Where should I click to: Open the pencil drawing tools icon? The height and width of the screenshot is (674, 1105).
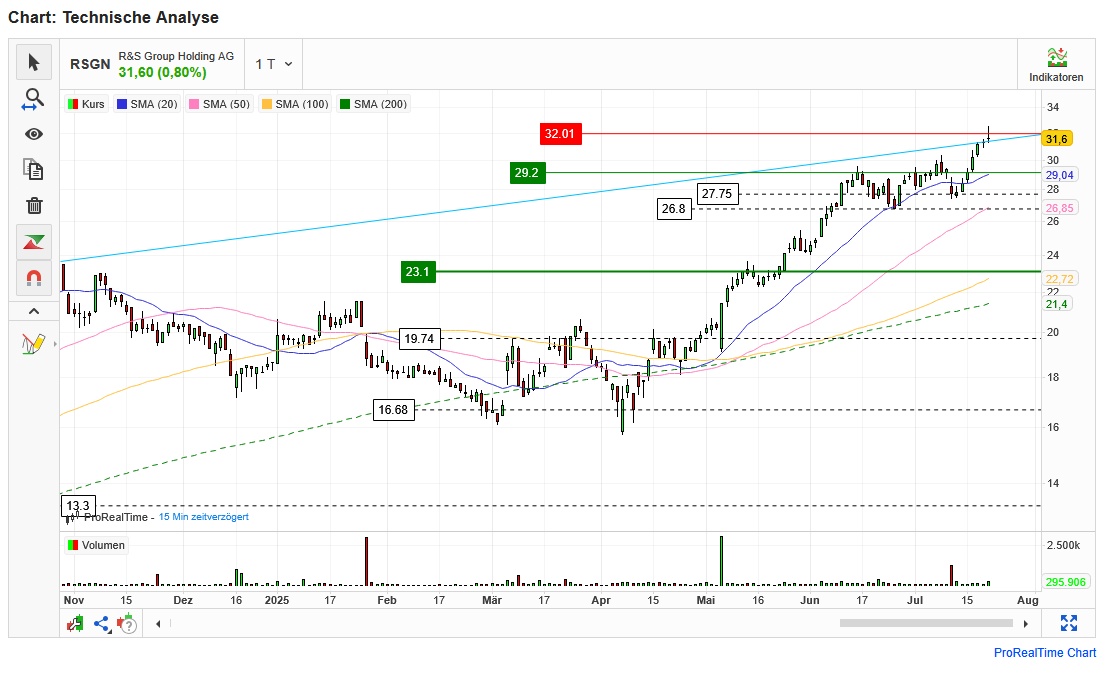click(32, 343)
